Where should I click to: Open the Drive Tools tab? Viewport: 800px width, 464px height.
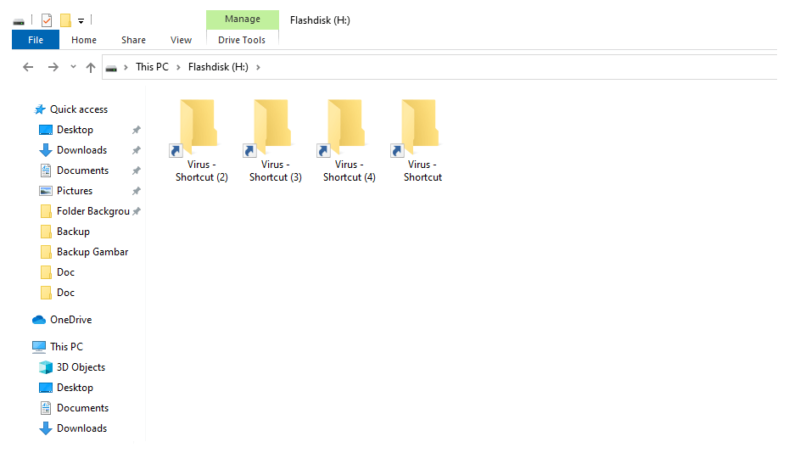pyautogui.click(x=242, y=40)
